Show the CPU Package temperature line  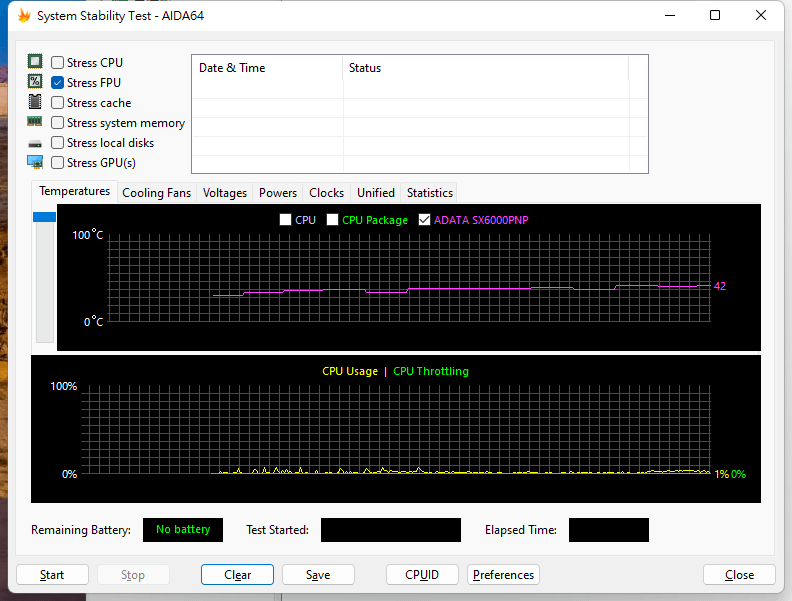click(332, 220)
